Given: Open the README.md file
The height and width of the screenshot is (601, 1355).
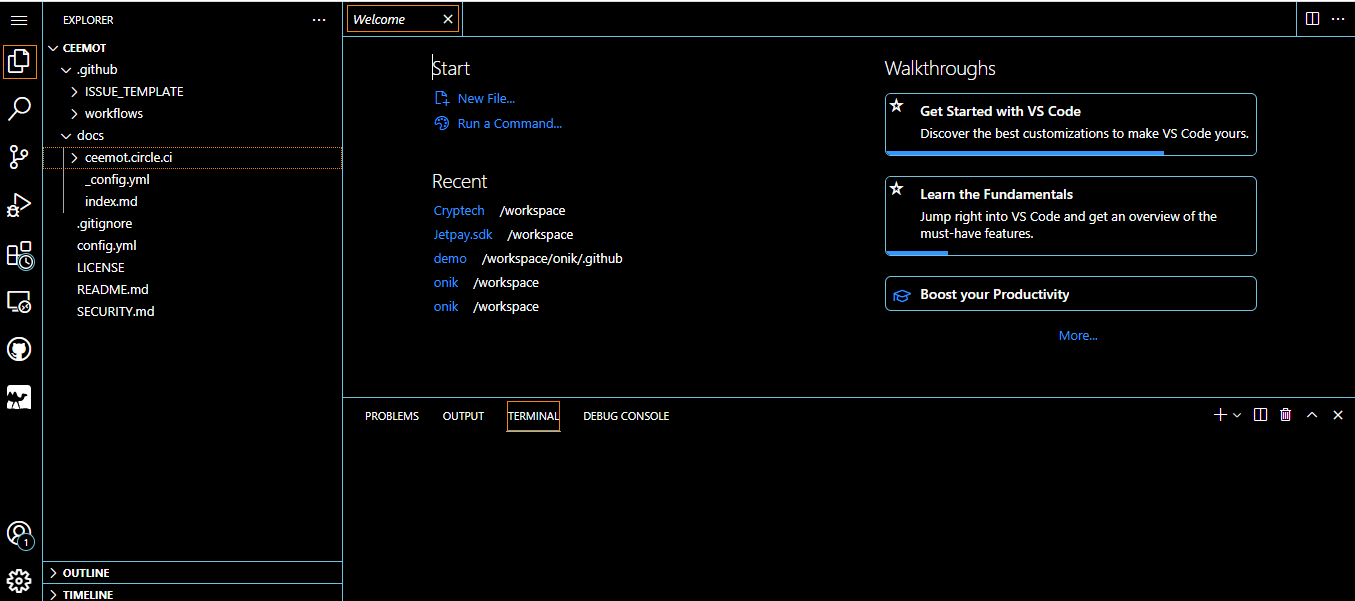Looking at the screenshot, I should point(112,290).
